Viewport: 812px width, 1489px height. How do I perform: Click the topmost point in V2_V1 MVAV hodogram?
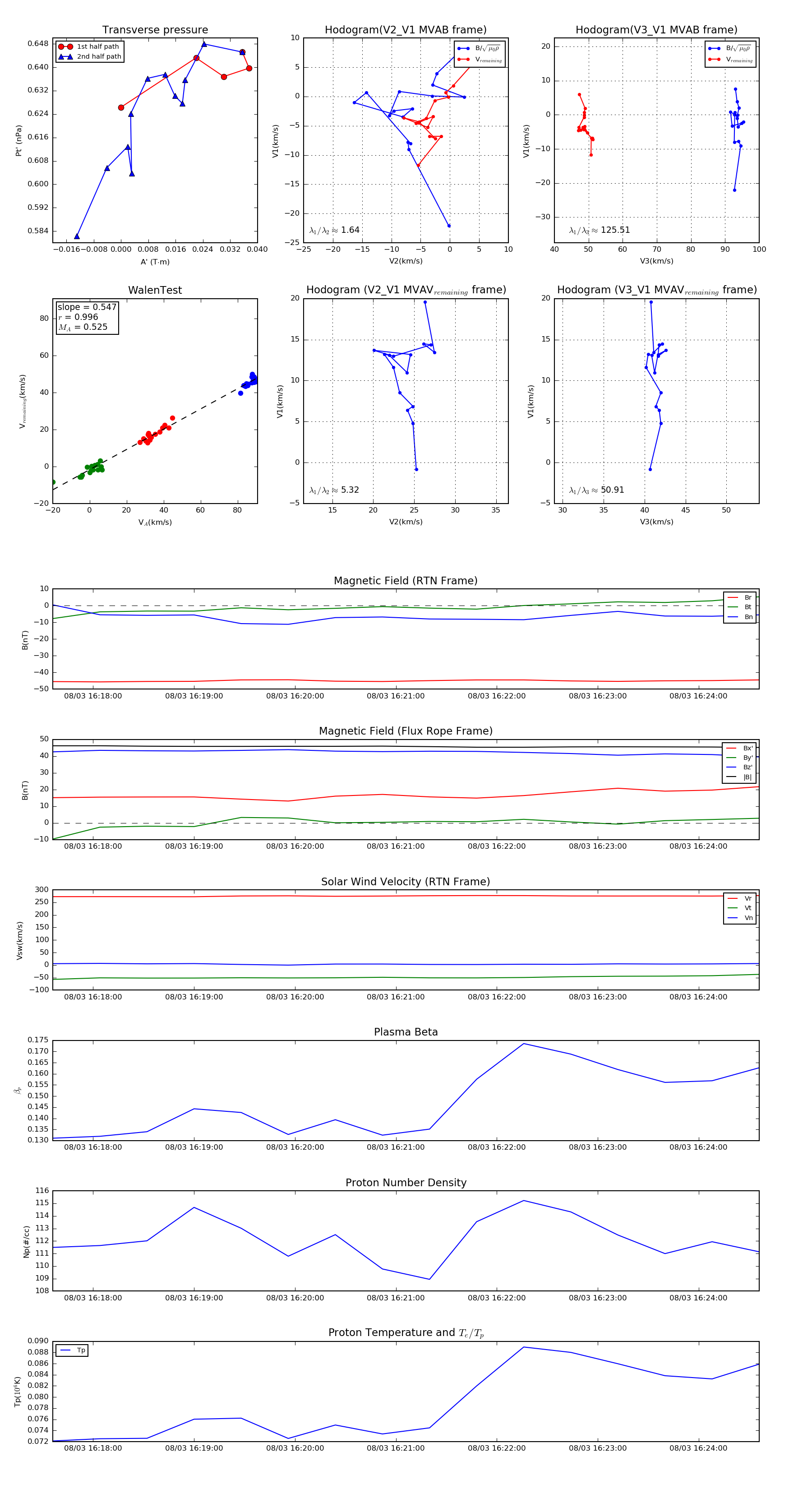pyautogui.click(x=425, y=302)
